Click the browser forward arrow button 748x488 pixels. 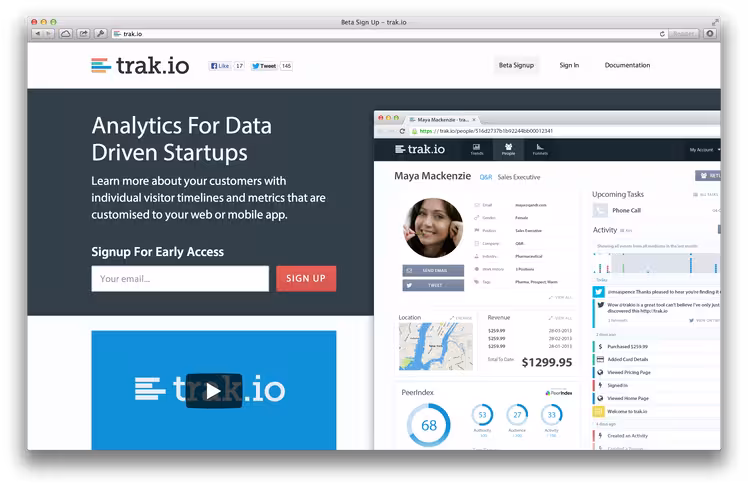coord(49,33)
